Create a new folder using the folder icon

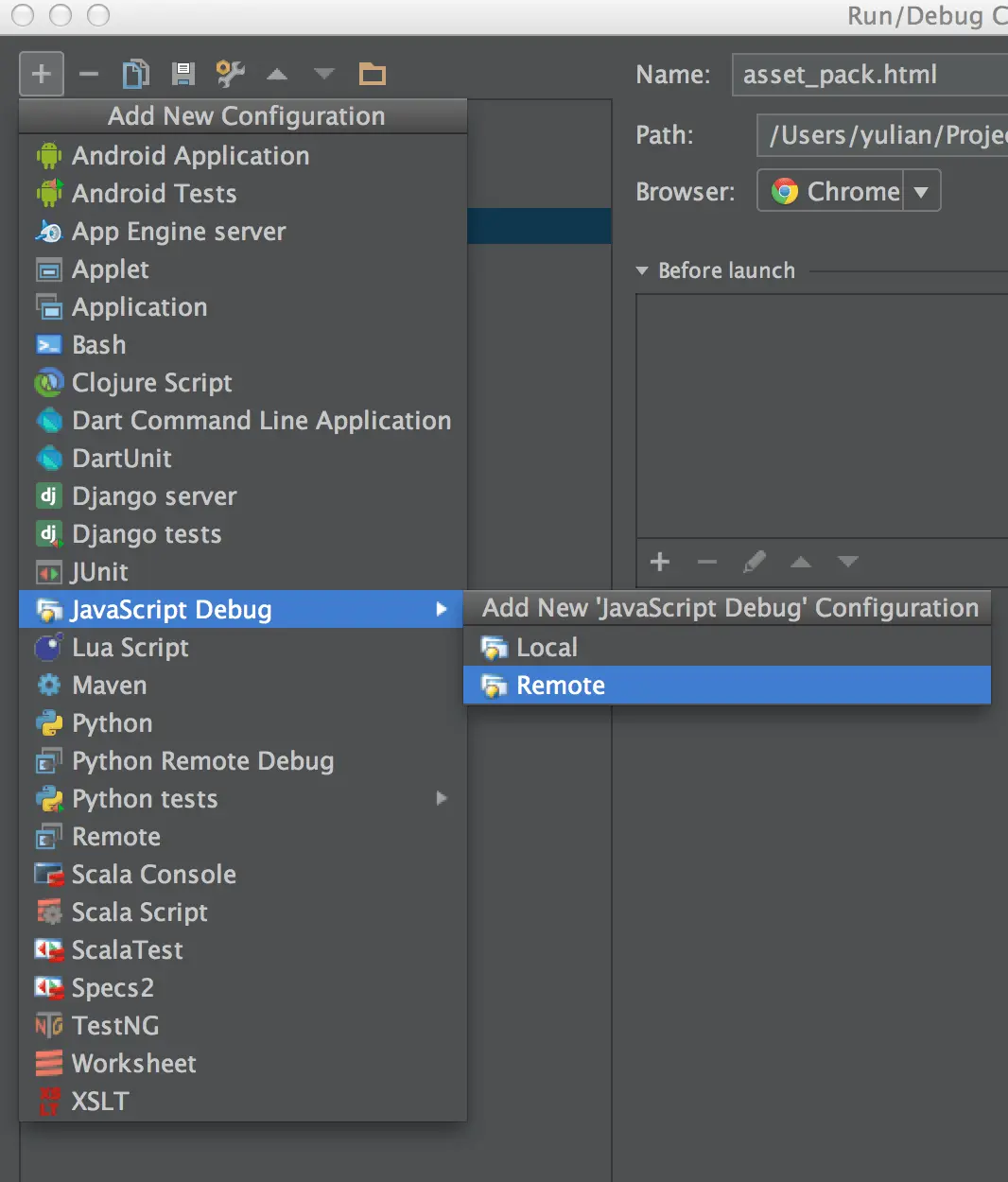[372, 74]
